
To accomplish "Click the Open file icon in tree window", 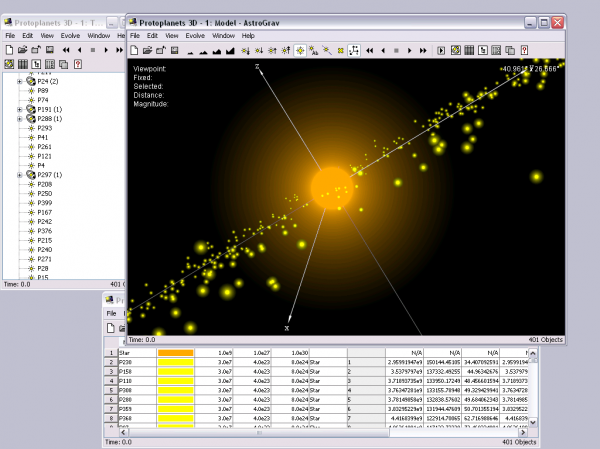I will [x=22, y=49].
